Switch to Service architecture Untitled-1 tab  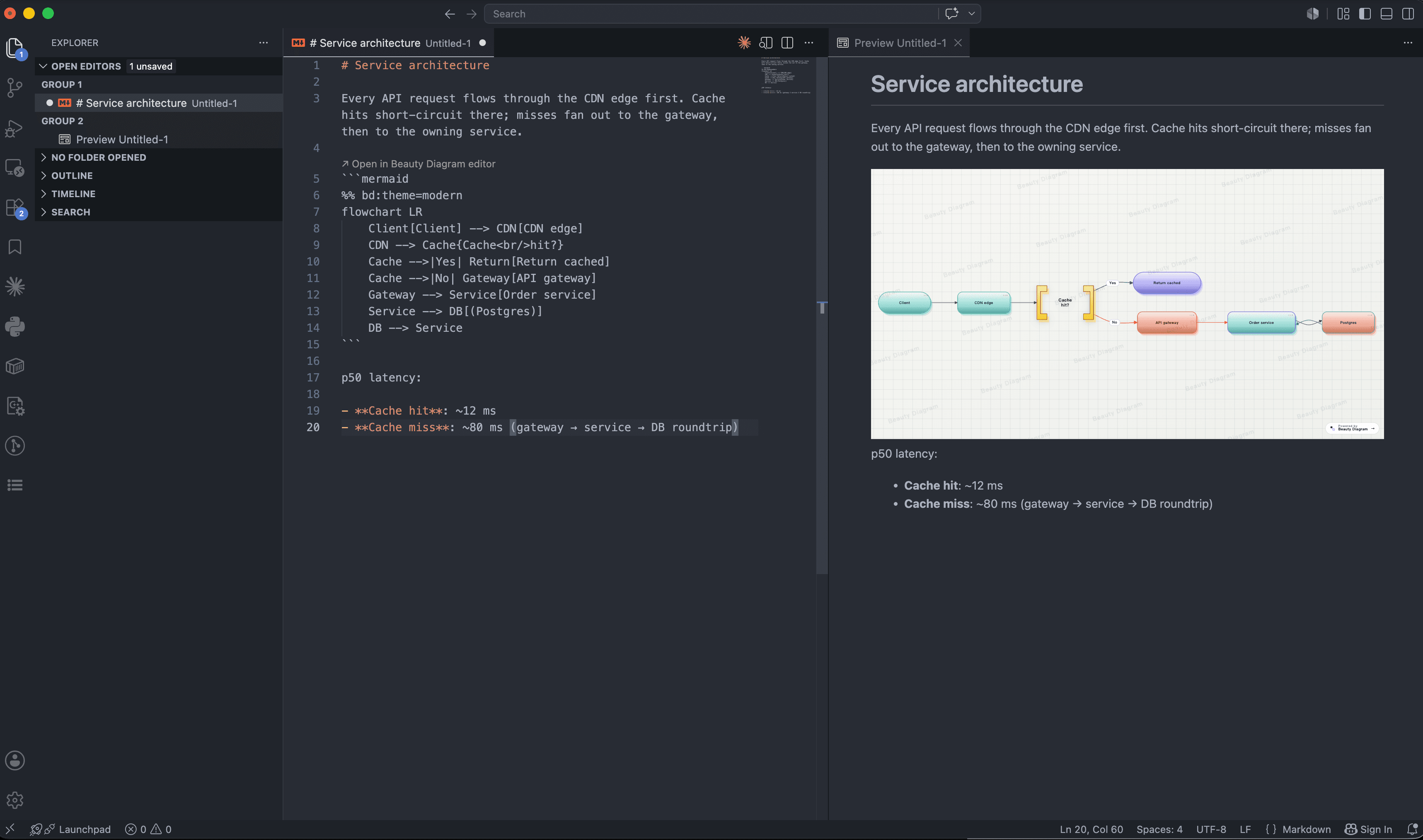point(388,43)
